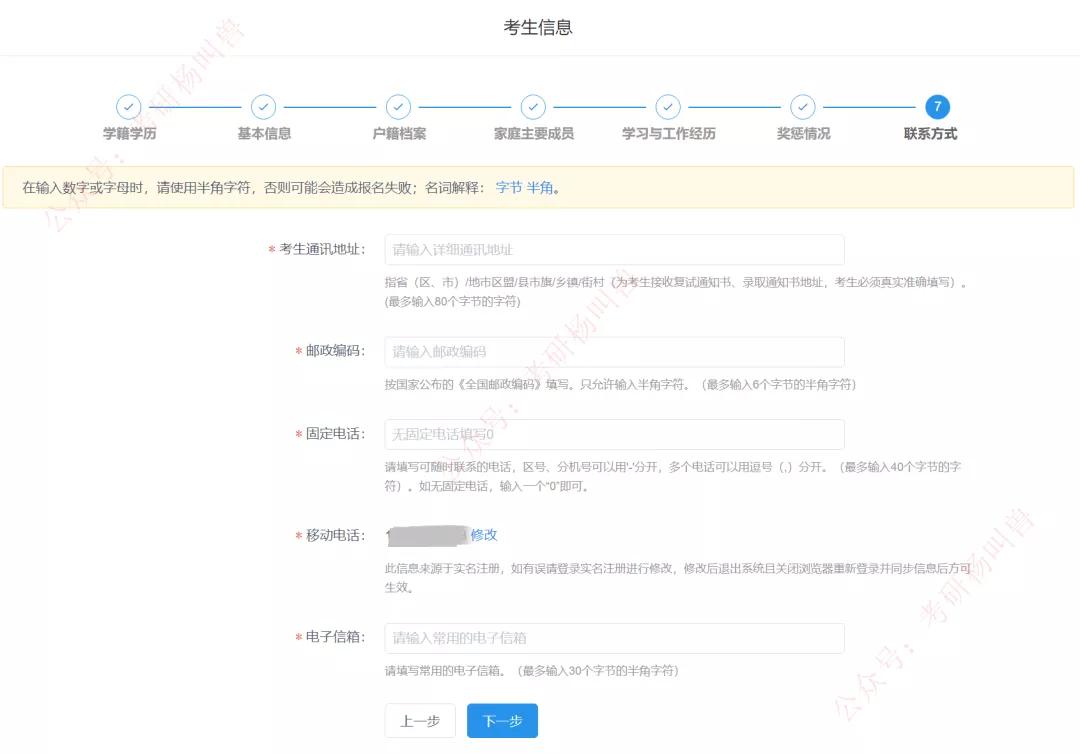Click the checkmark icon above 家庭主要成员

[x=533, y=106]
